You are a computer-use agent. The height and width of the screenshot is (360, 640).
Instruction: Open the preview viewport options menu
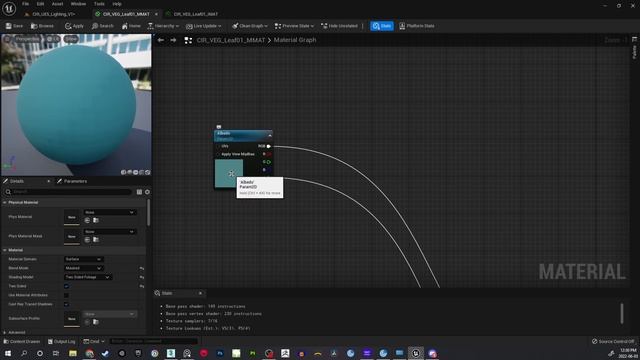tap(7, 39)
